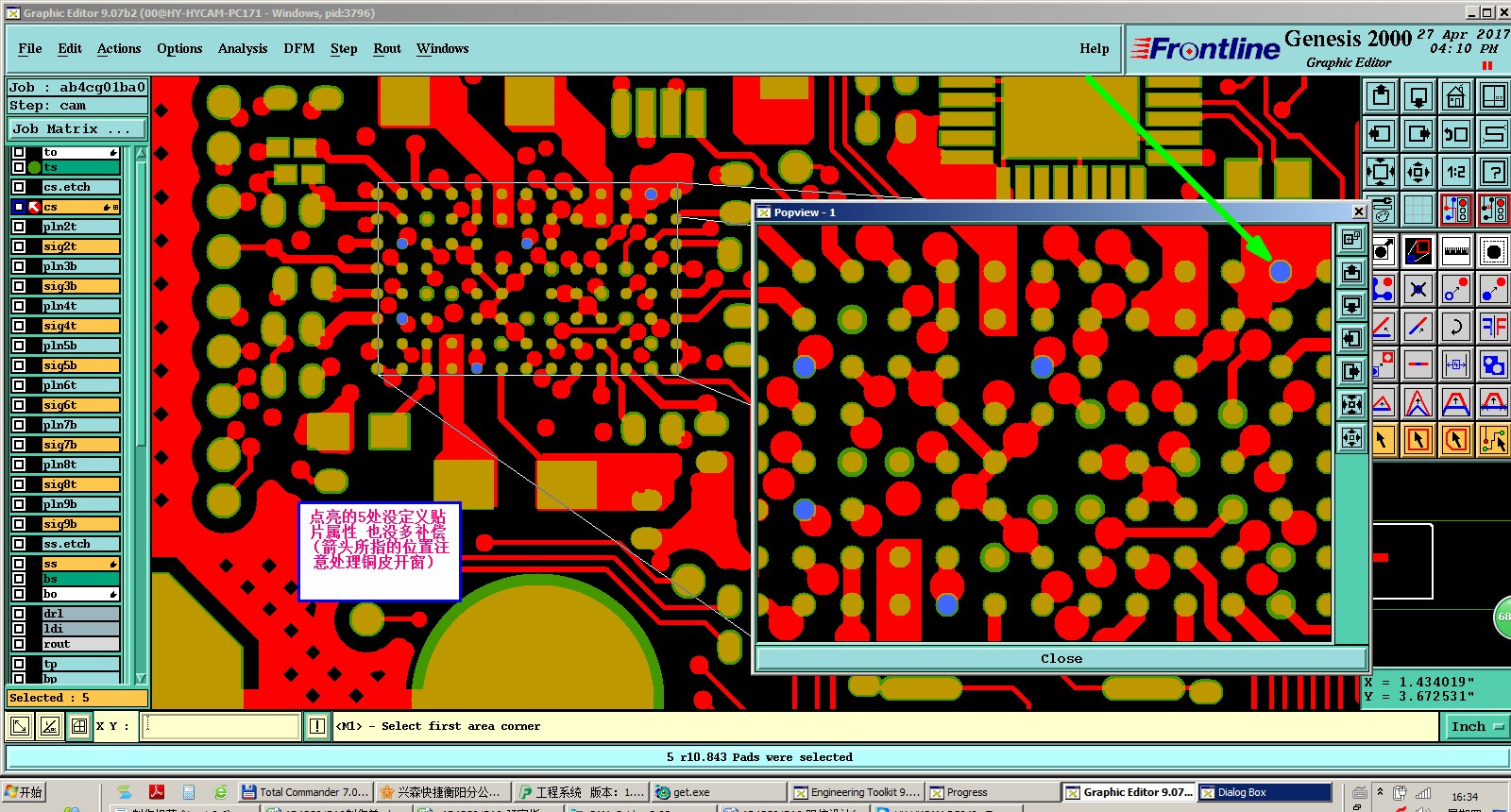
Task: Click the Close button in Popview
Action: pyautogui.click(x=1061, y=658)
